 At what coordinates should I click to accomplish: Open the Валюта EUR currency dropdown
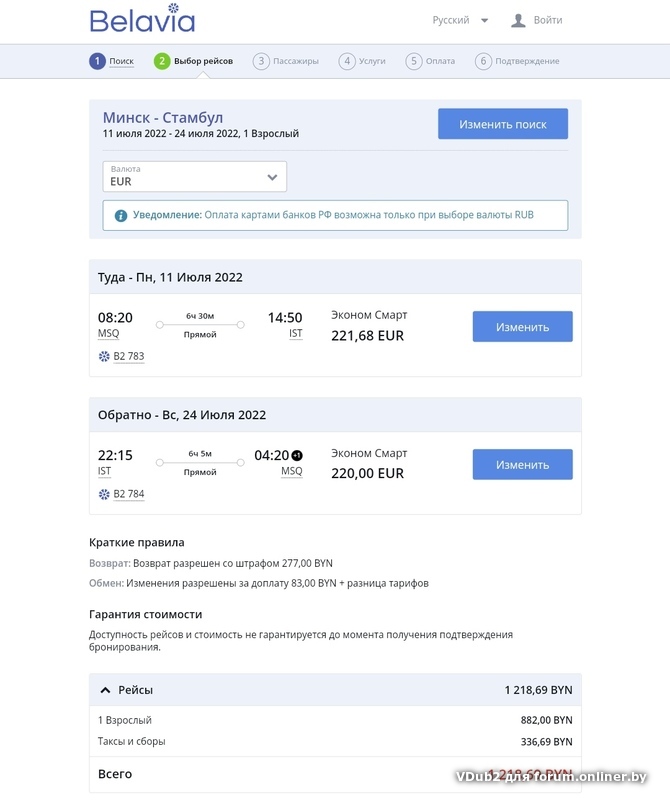(195, 177)
